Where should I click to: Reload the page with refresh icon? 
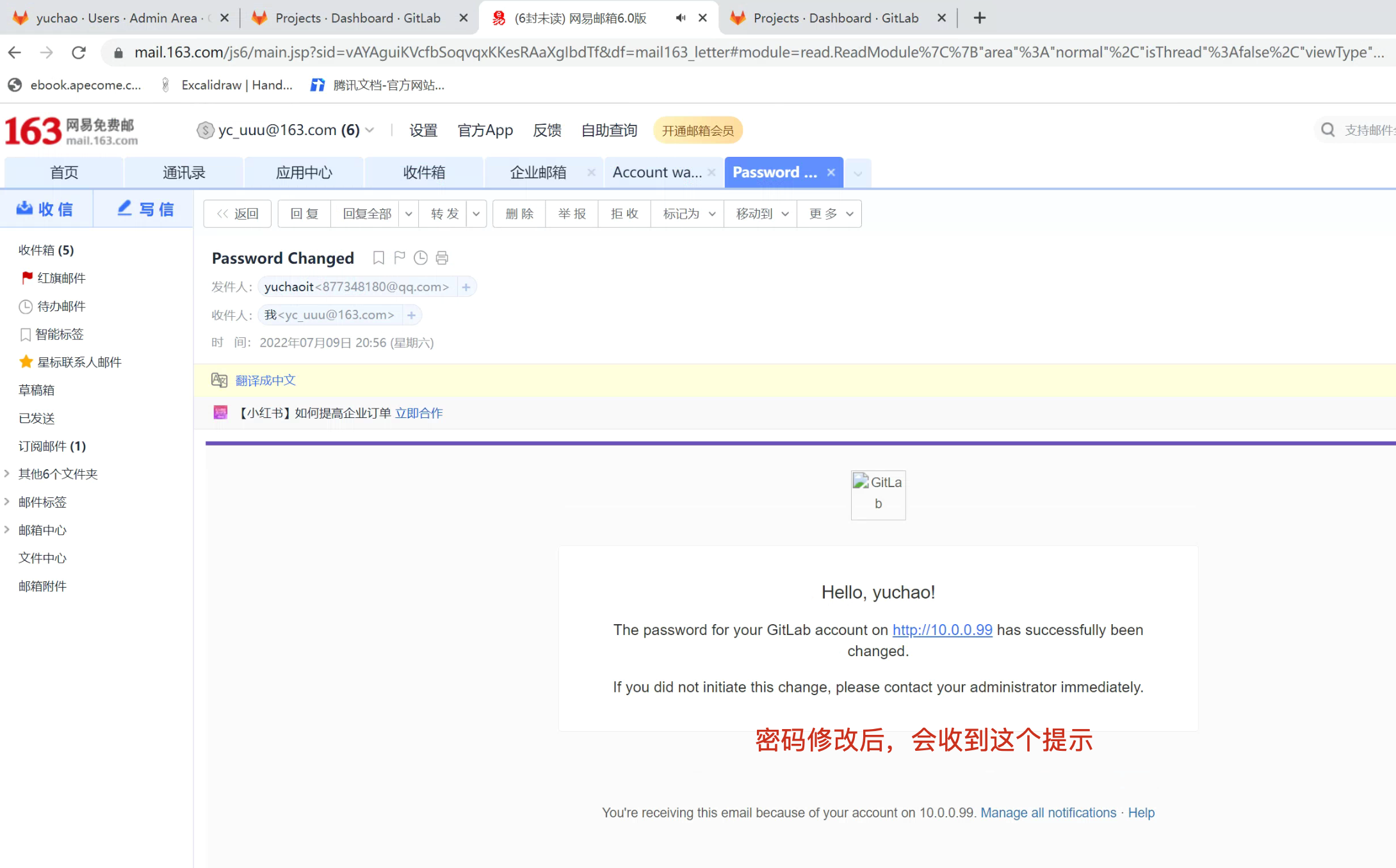click(x=79, y=52)
